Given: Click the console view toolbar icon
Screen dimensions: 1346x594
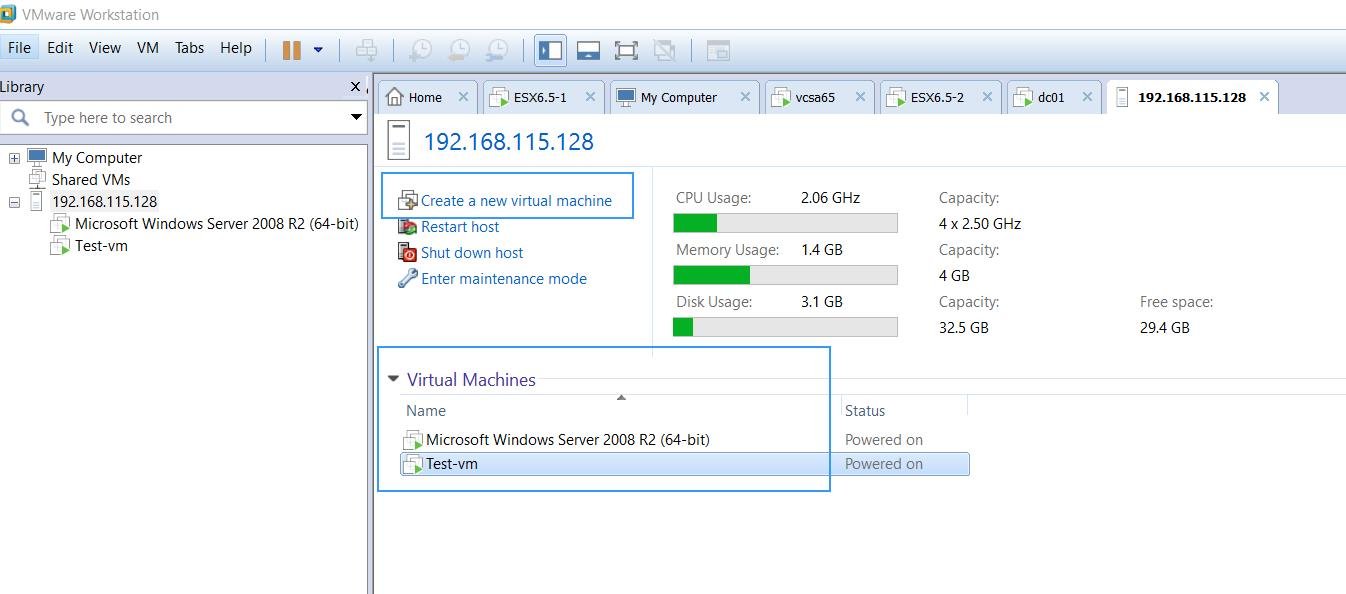Looking at the screenshot, I should (x=718, y=50).
